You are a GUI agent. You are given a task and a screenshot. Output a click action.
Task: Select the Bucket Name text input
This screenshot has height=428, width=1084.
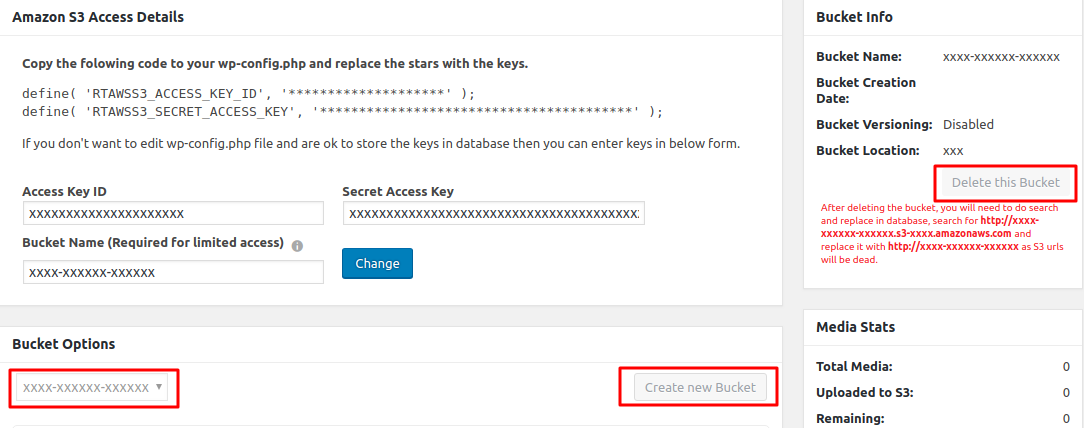pyautogui.click(x=173, y=273)
